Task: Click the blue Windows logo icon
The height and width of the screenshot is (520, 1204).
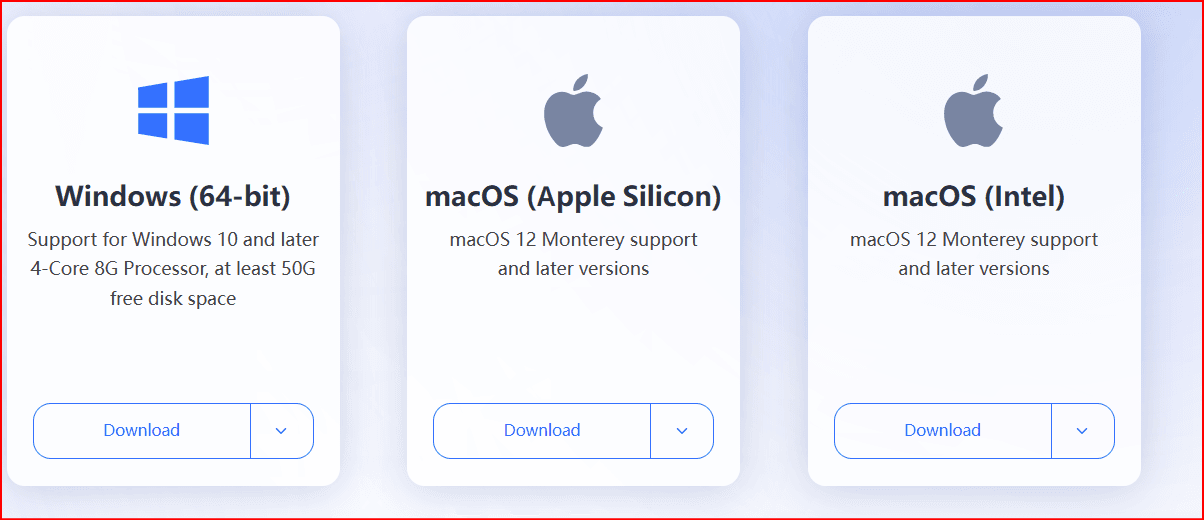Action: 173,110
